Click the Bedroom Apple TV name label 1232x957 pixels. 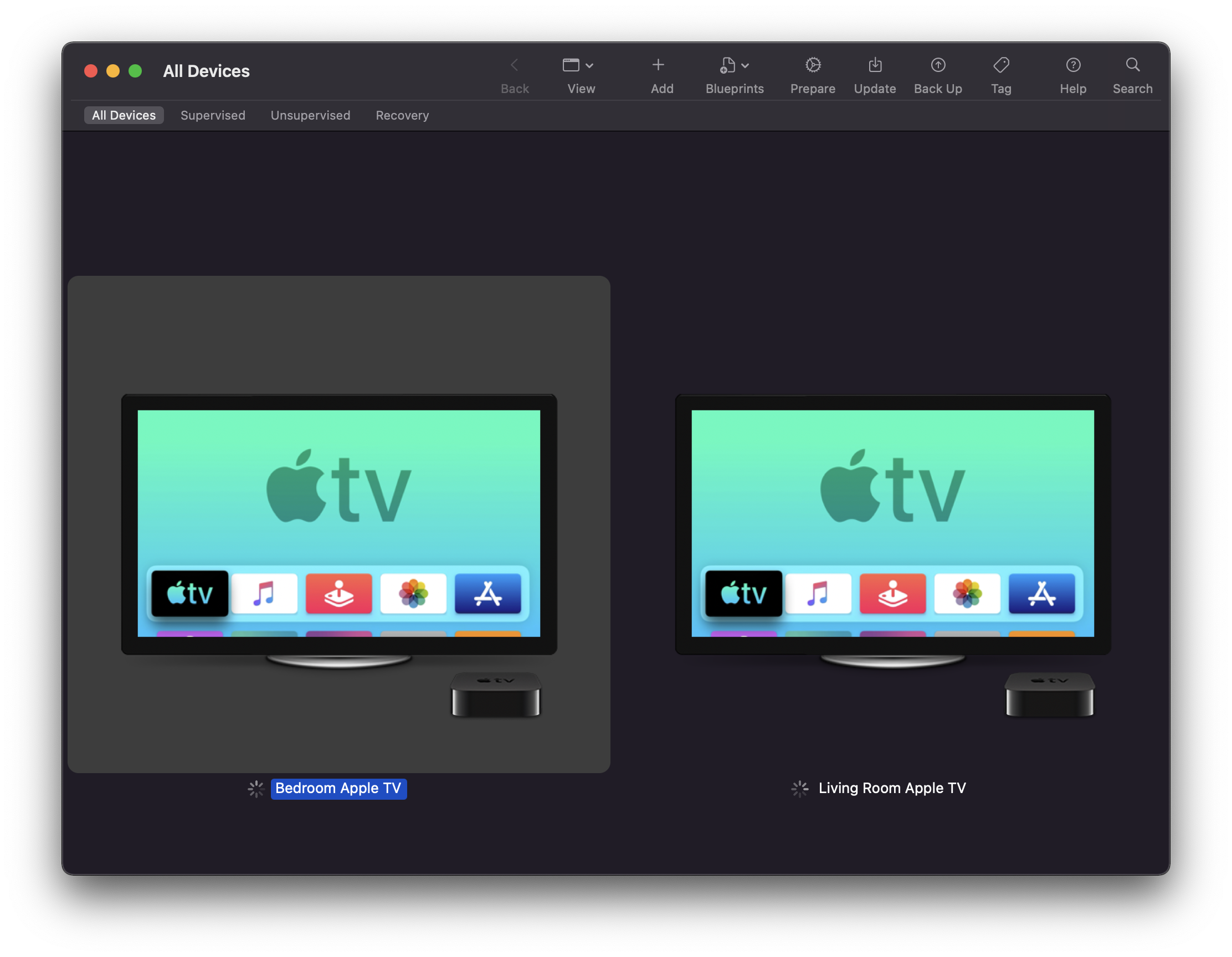pyautogui.click(x=338, y=788)
